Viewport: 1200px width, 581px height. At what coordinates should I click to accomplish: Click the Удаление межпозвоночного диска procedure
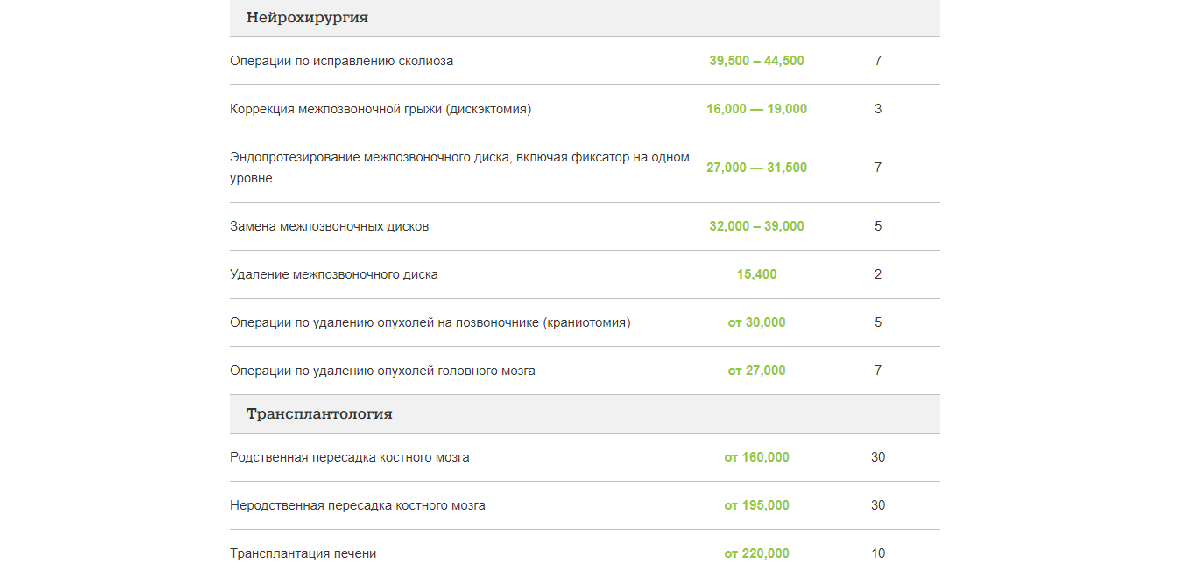point(333,275)
